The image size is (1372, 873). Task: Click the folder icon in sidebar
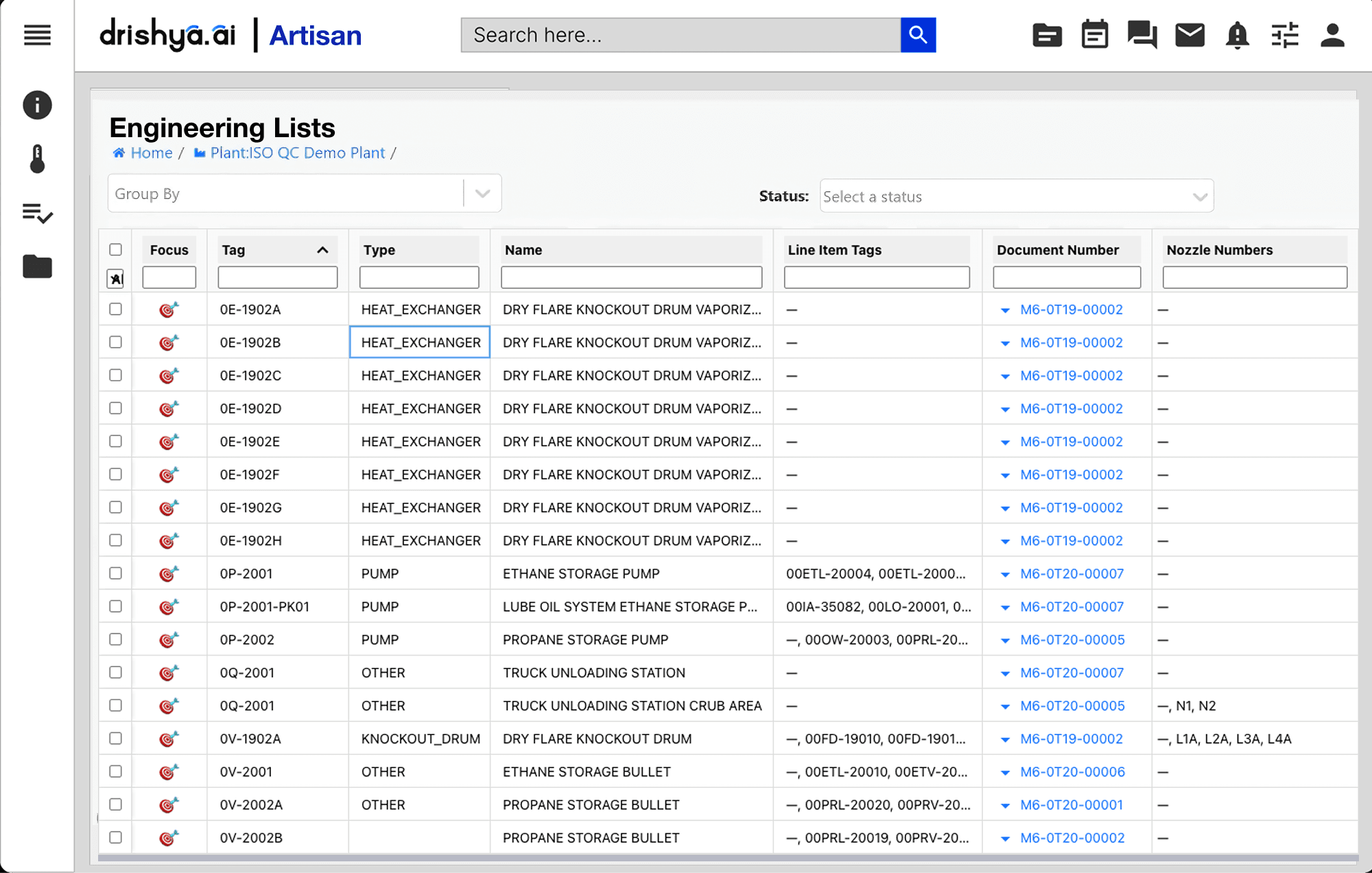(37, 266)
